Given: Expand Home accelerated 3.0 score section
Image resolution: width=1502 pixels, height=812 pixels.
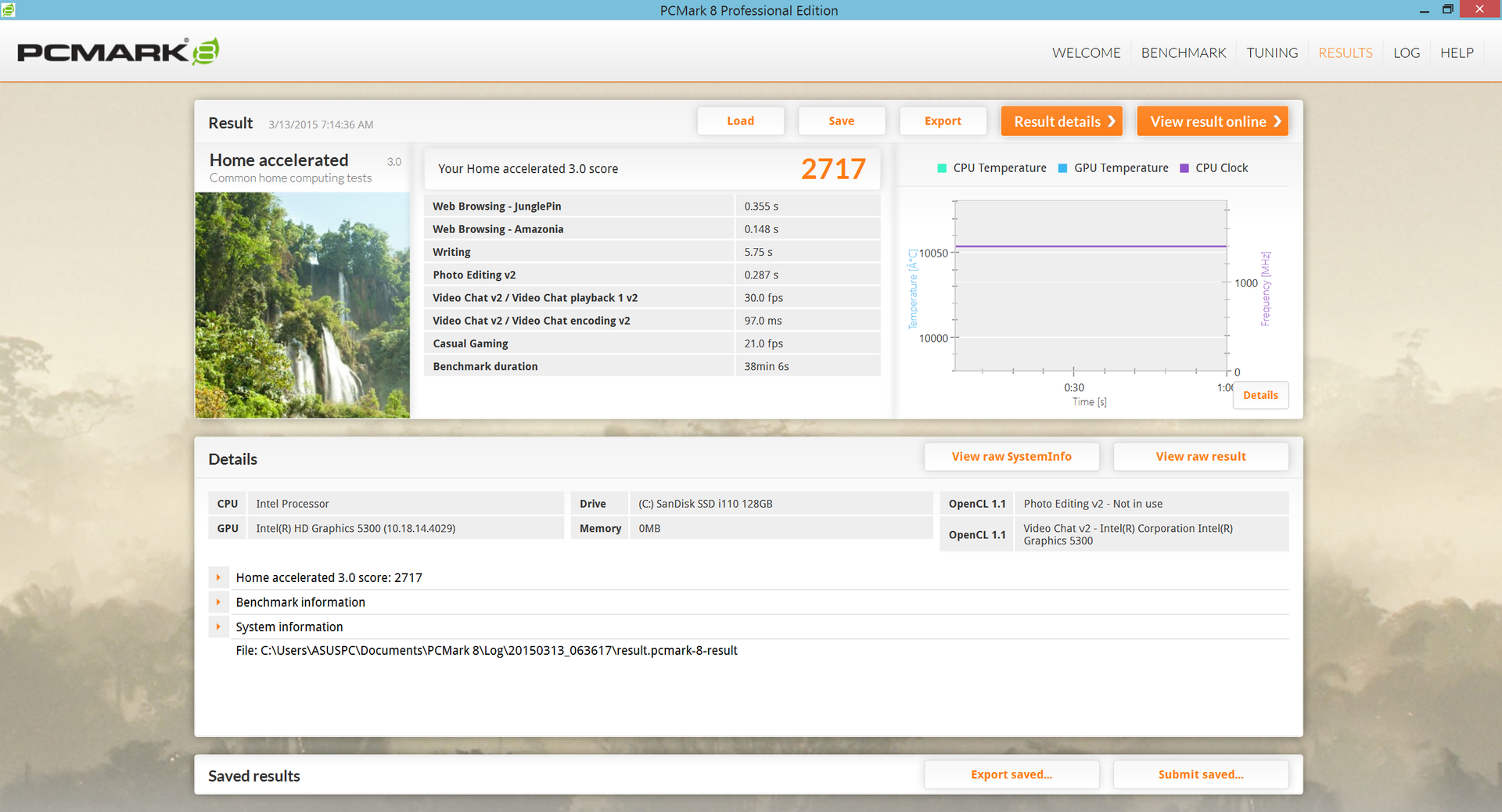Looking at the screenshot, I should (x=218, y=577).
